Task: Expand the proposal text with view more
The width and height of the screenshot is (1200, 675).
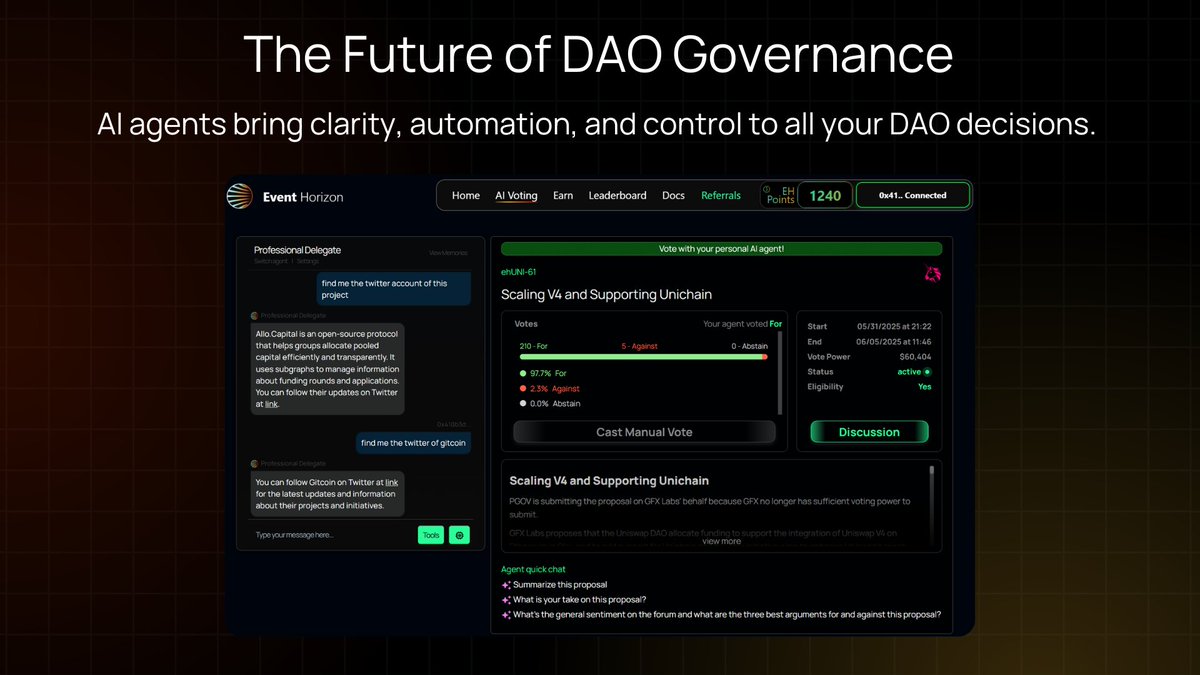Action: pos(721,541)
